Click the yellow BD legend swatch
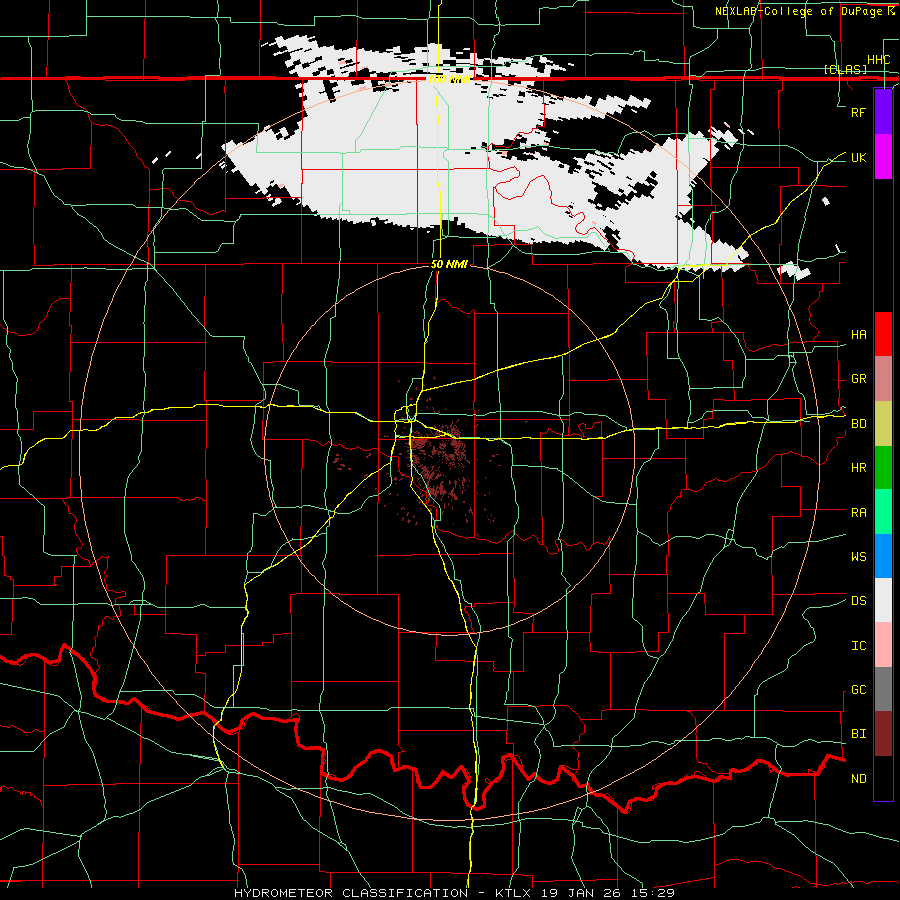900x900 pixels. (x=883, y=423)
